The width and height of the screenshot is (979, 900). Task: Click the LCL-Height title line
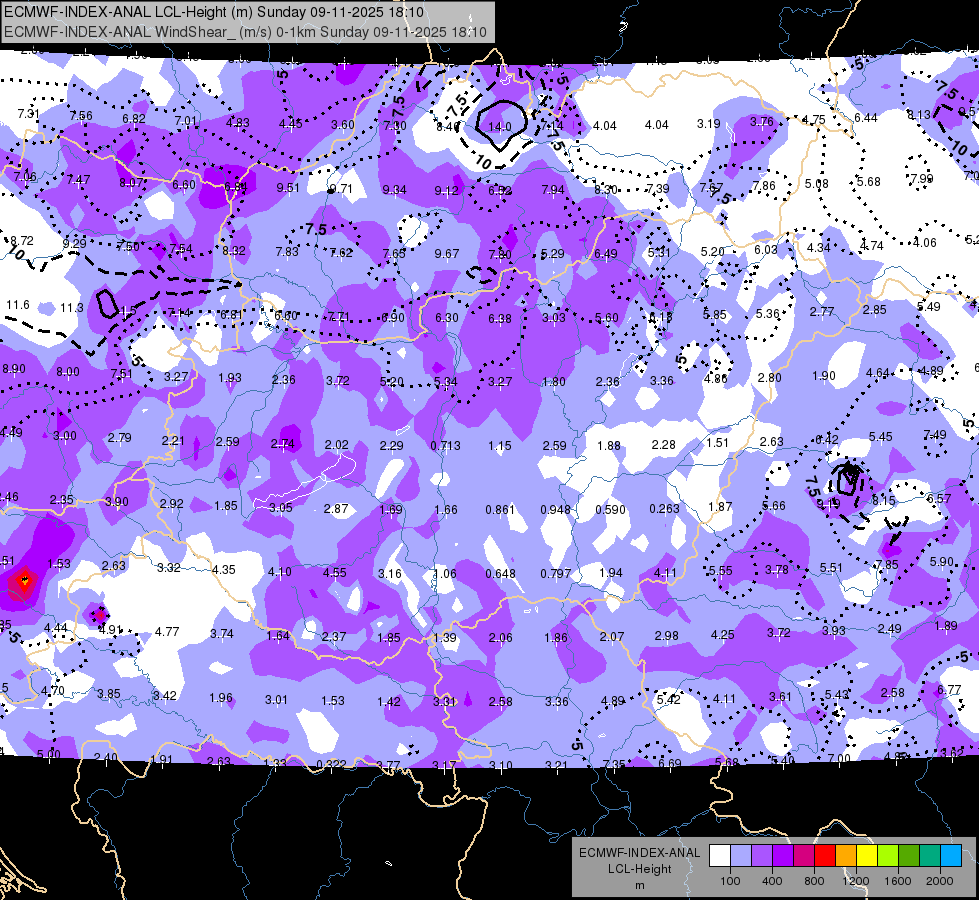pyautogui.click(x=214, y=12)
